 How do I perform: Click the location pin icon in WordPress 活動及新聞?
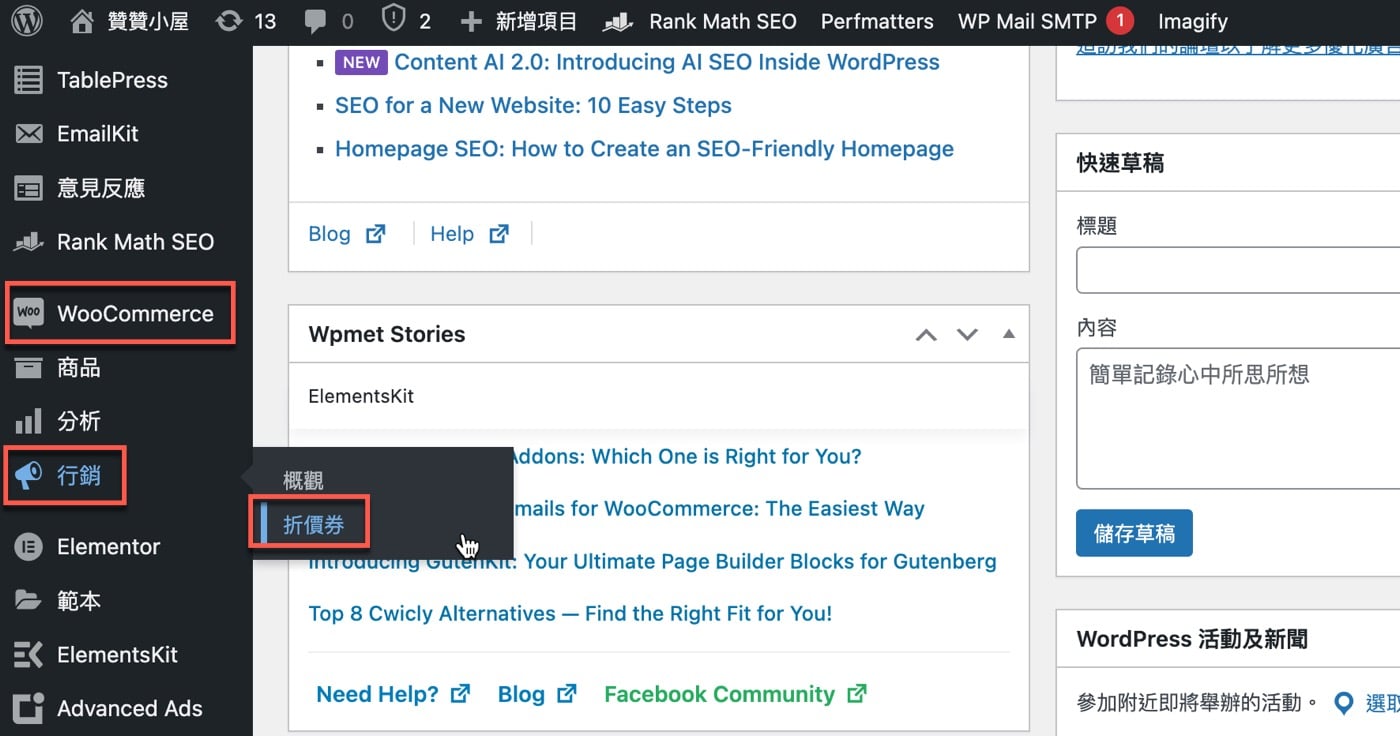(x=1345, y=703)
